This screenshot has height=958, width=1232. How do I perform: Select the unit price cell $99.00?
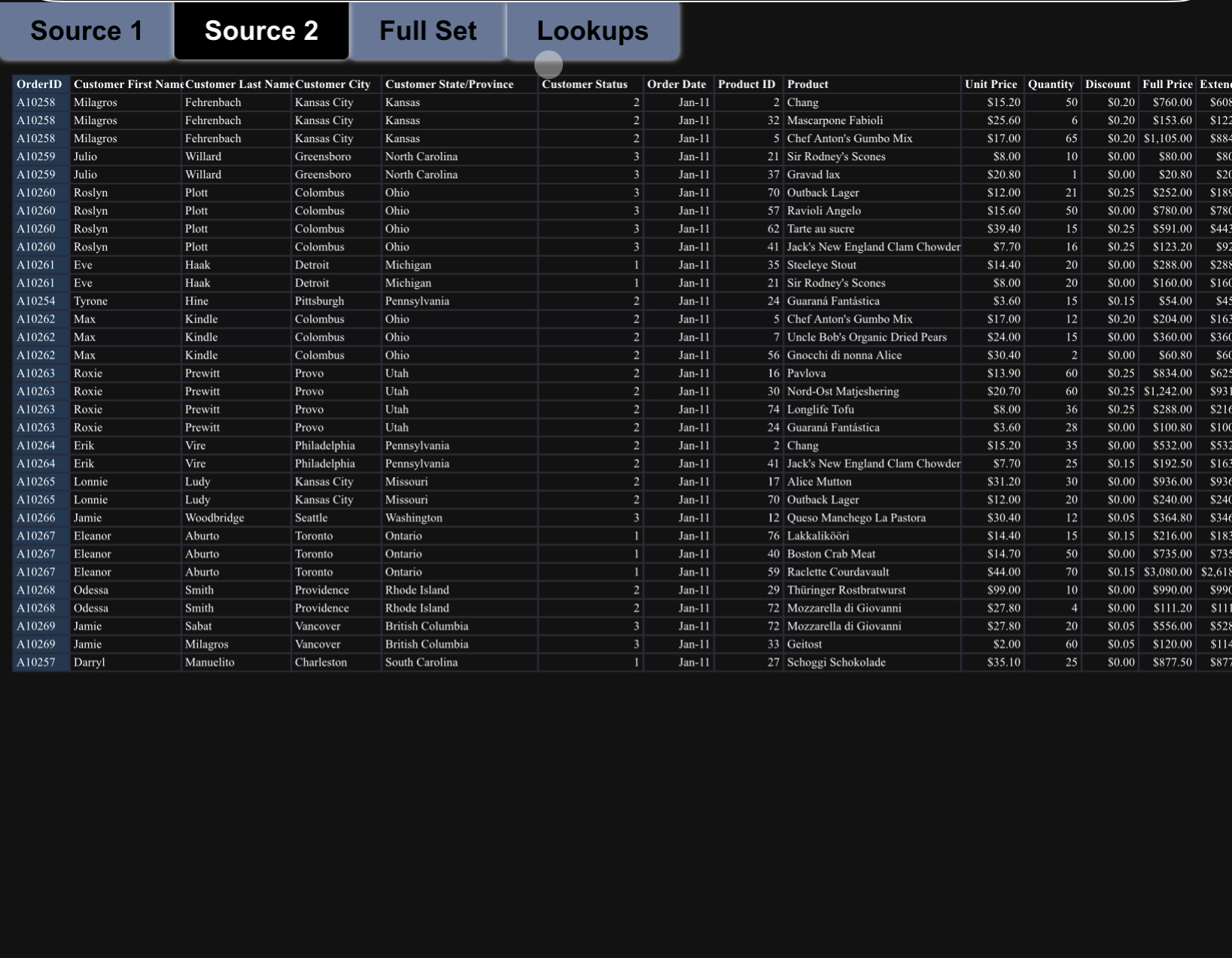click(x=993, y=590)
